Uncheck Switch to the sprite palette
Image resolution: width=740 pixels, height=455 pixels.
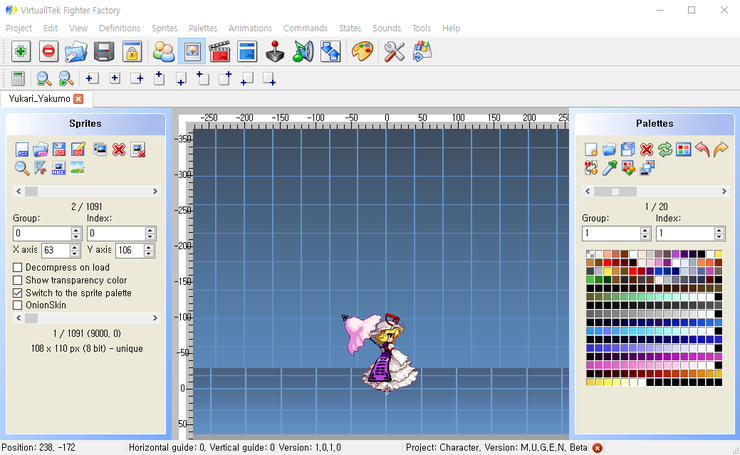pyautogui.click(x=17, y=293)
